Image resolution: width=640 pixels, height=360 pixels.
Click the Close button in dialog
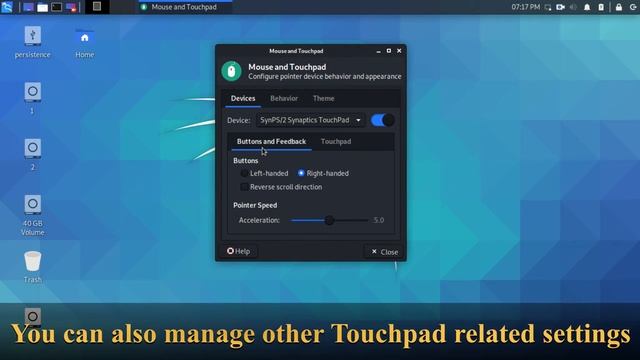384,252
